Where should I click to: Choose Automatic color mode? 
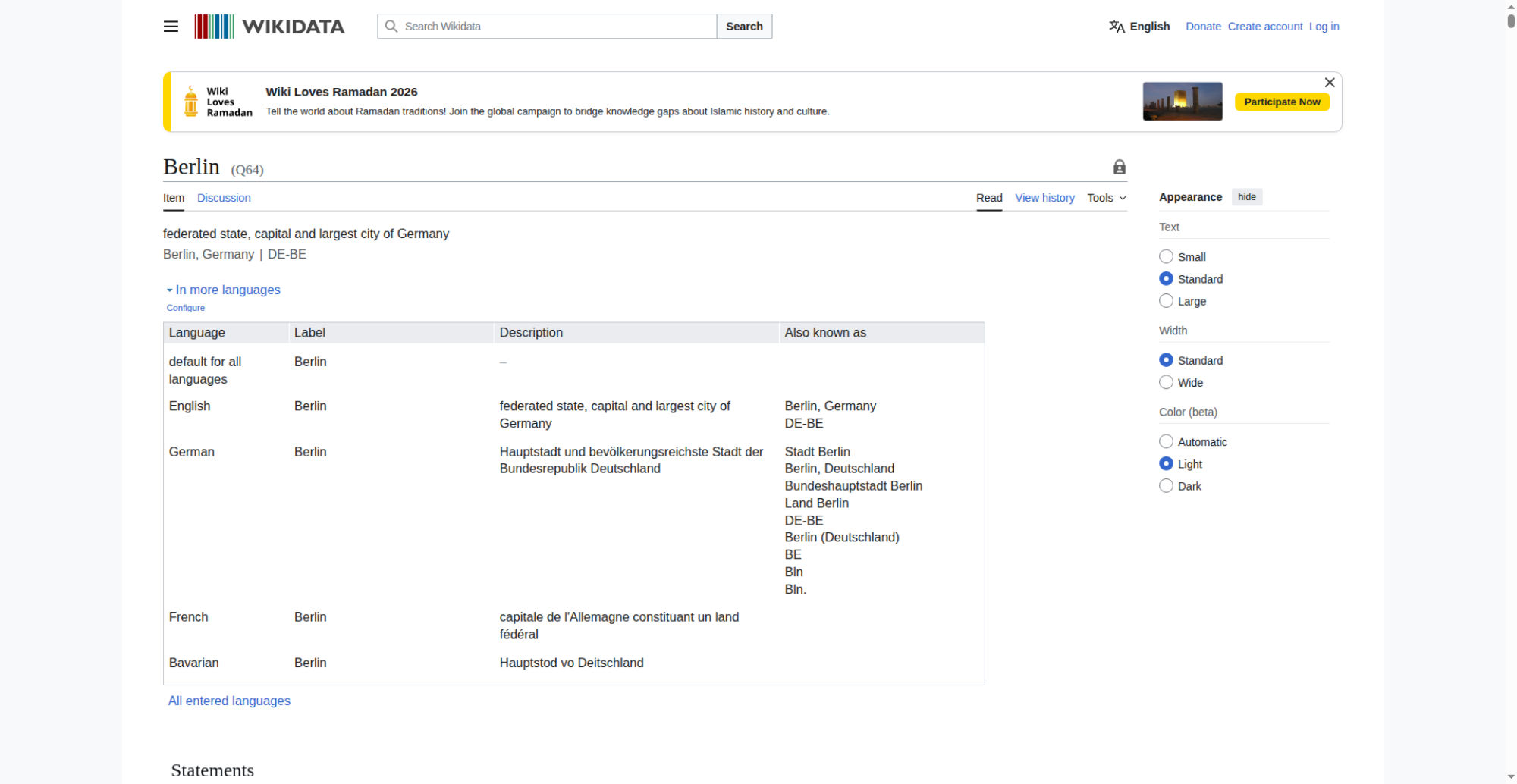1166,442
